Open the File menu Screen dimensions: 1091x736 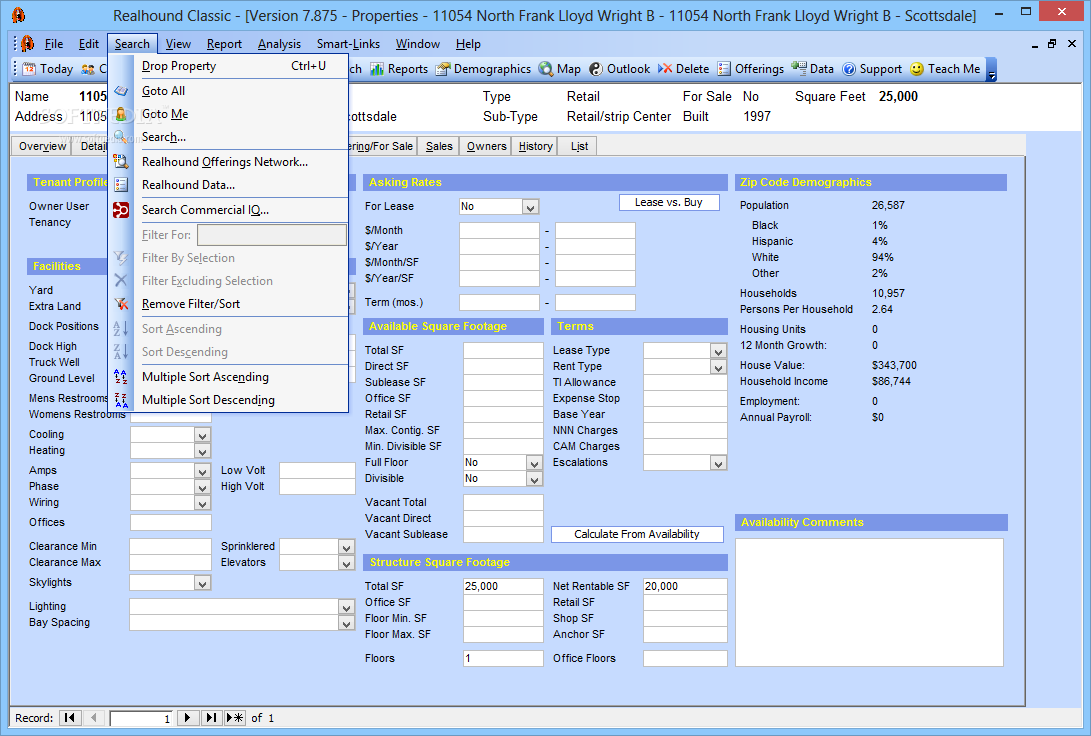click(x=54, y=44)
